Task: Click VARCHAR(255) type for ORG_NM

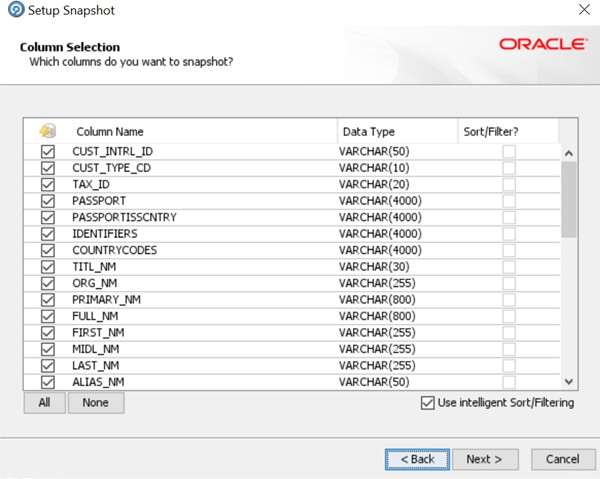Action: point(377,283)
